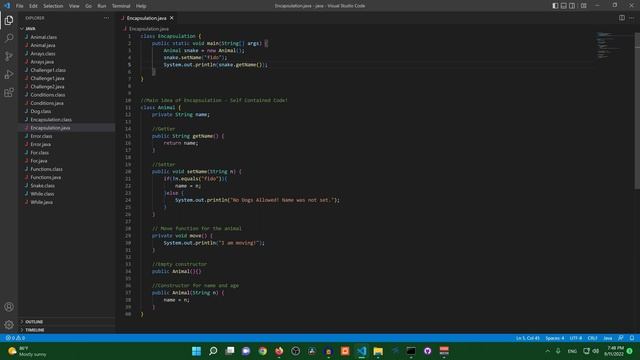Click Ln 5, Col 45 in status bar

527,338
